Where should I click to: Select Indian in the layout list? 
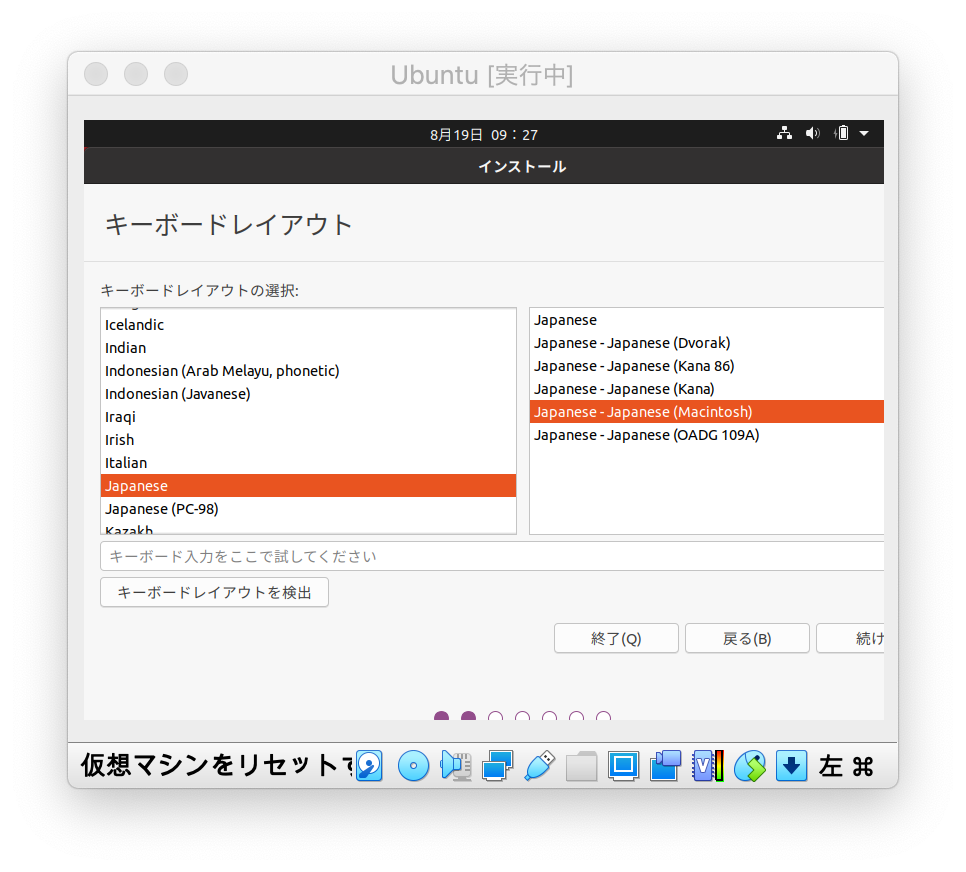click(308, 348)
